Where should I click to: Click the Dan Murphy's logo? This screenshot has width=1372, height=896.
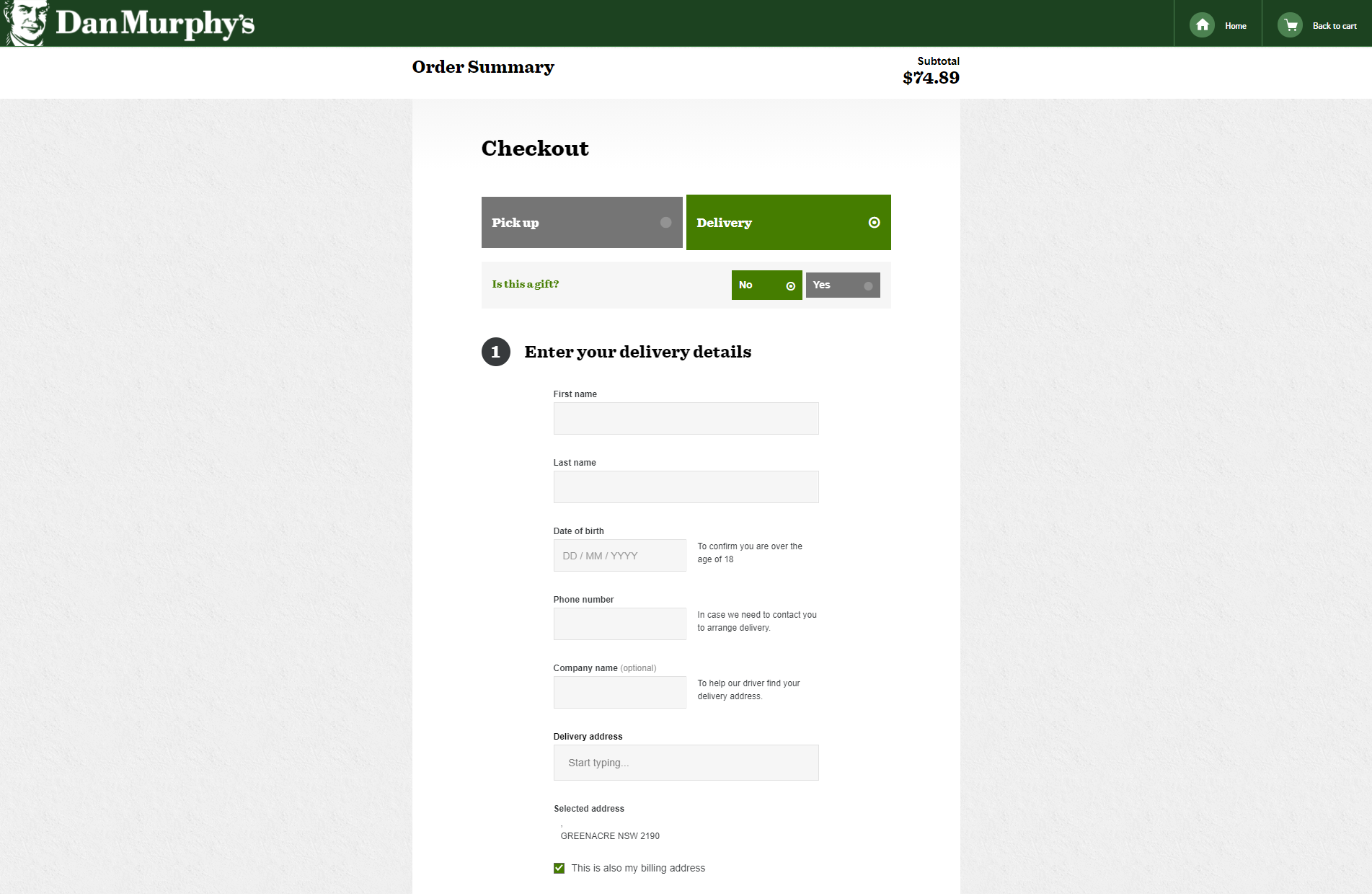tap(130, 23)
